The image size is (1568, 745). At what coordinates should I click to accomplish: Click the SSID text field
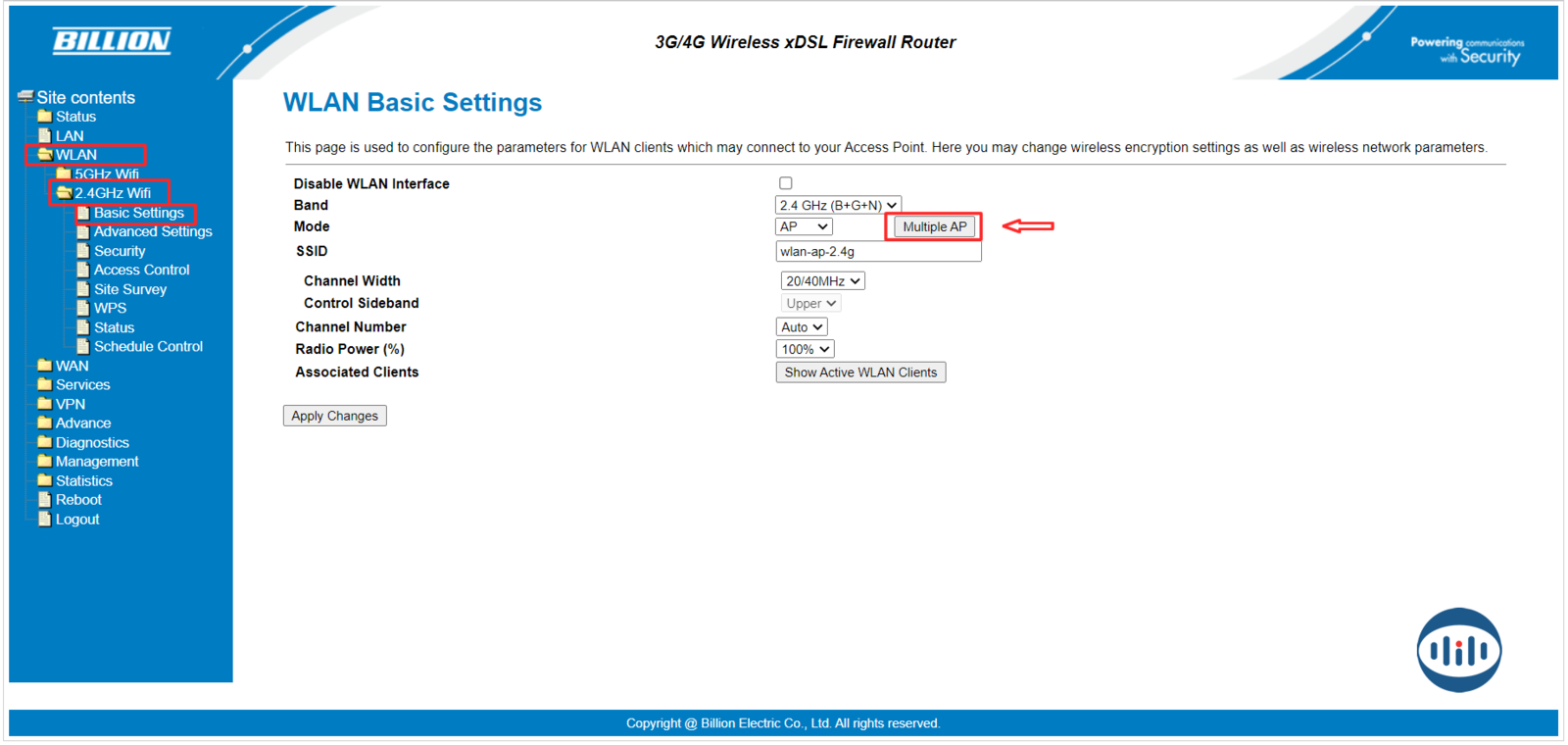(878, 252)
